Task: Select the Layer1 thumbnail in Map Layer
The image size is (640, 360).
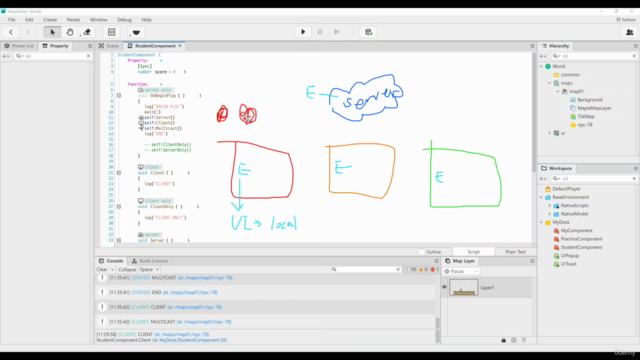Action: point(463,287)
